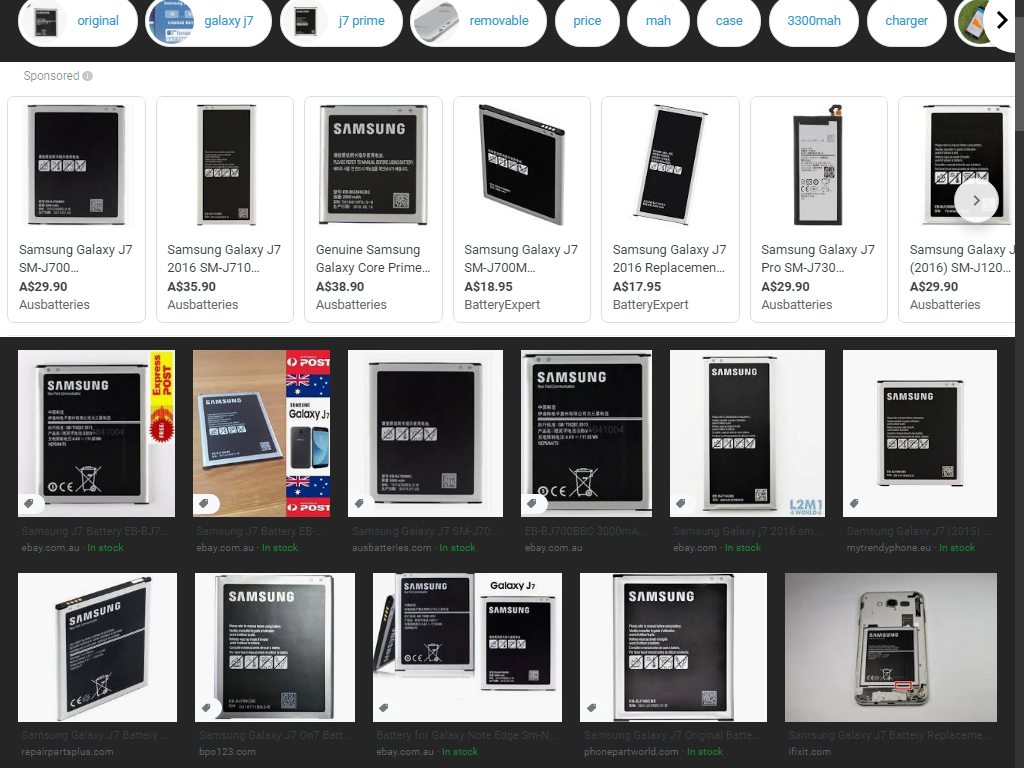
Task: Open mytrendyphone.eu Galaxy J7 (2015) image
Action: [920, 434]
